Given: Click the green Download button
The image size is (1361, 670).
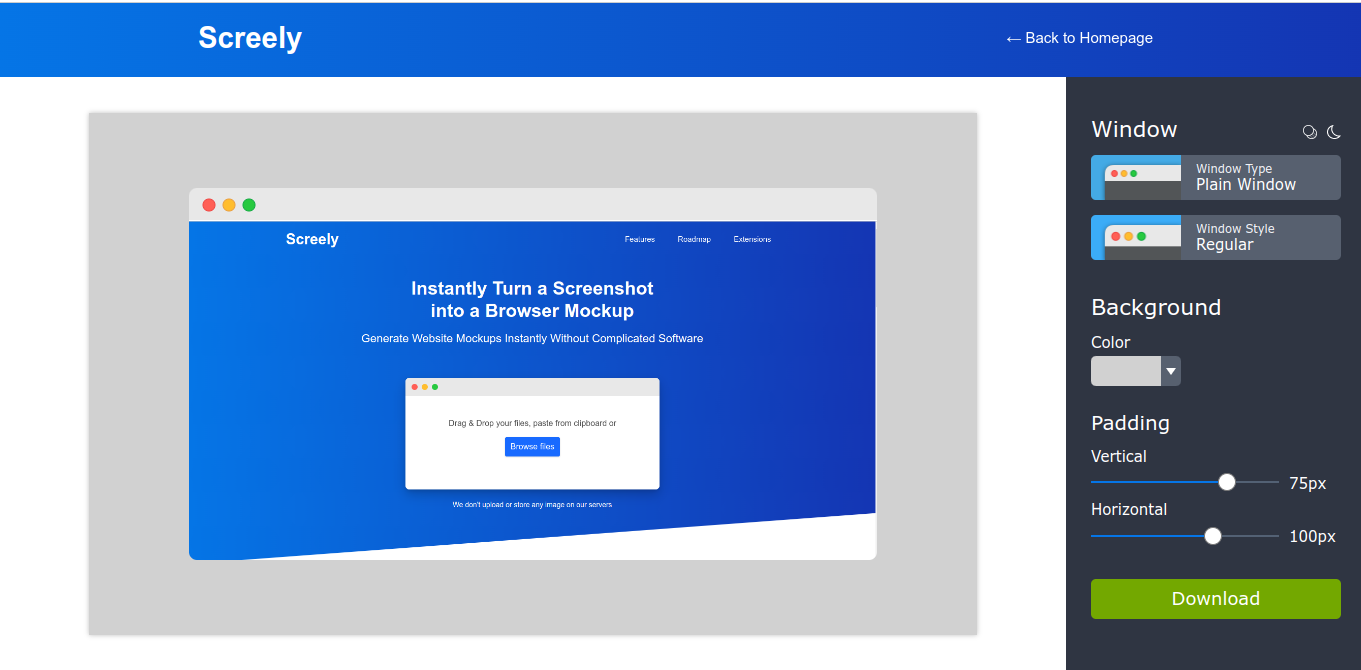Looking at the screenshot, I should (x=1216, y=599).
